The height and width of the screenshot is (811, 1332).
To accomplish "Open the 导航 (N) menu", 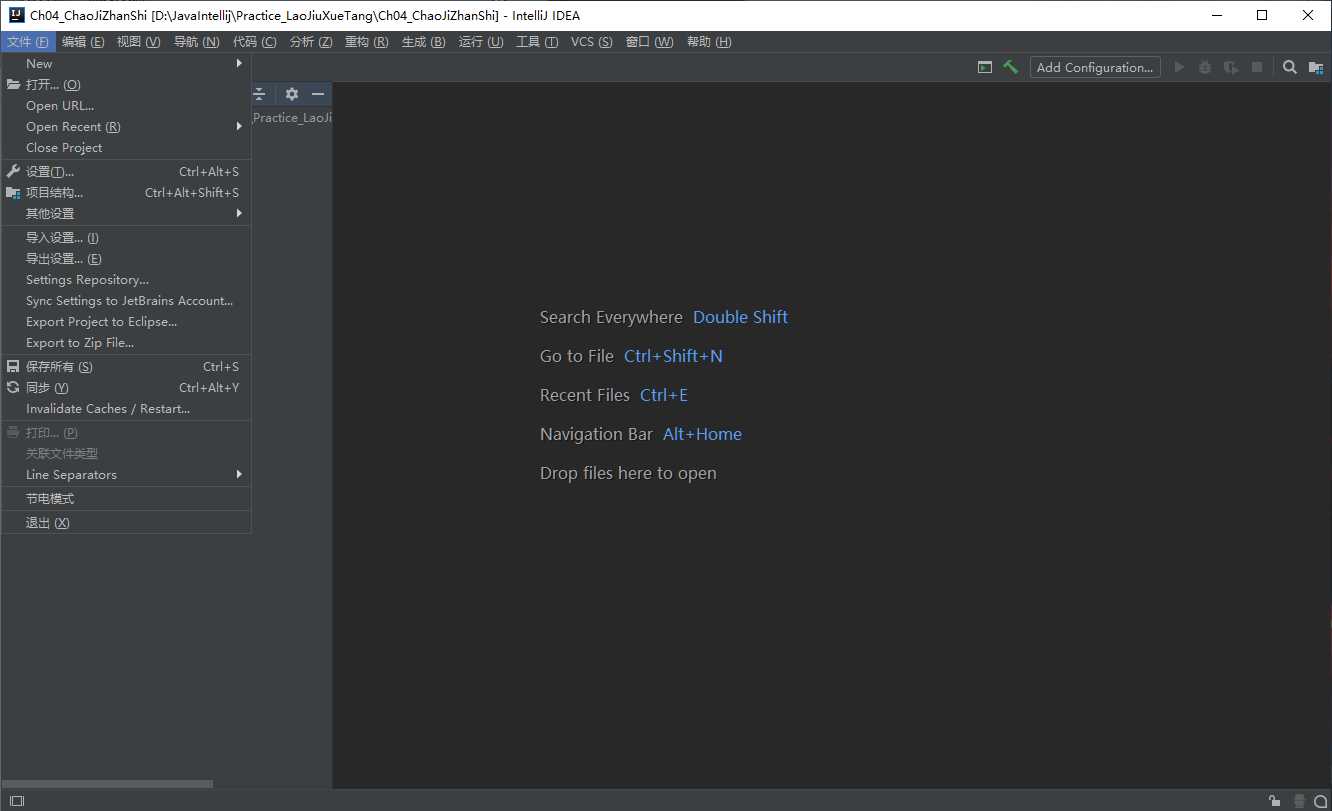I will [x=196, y=41].
